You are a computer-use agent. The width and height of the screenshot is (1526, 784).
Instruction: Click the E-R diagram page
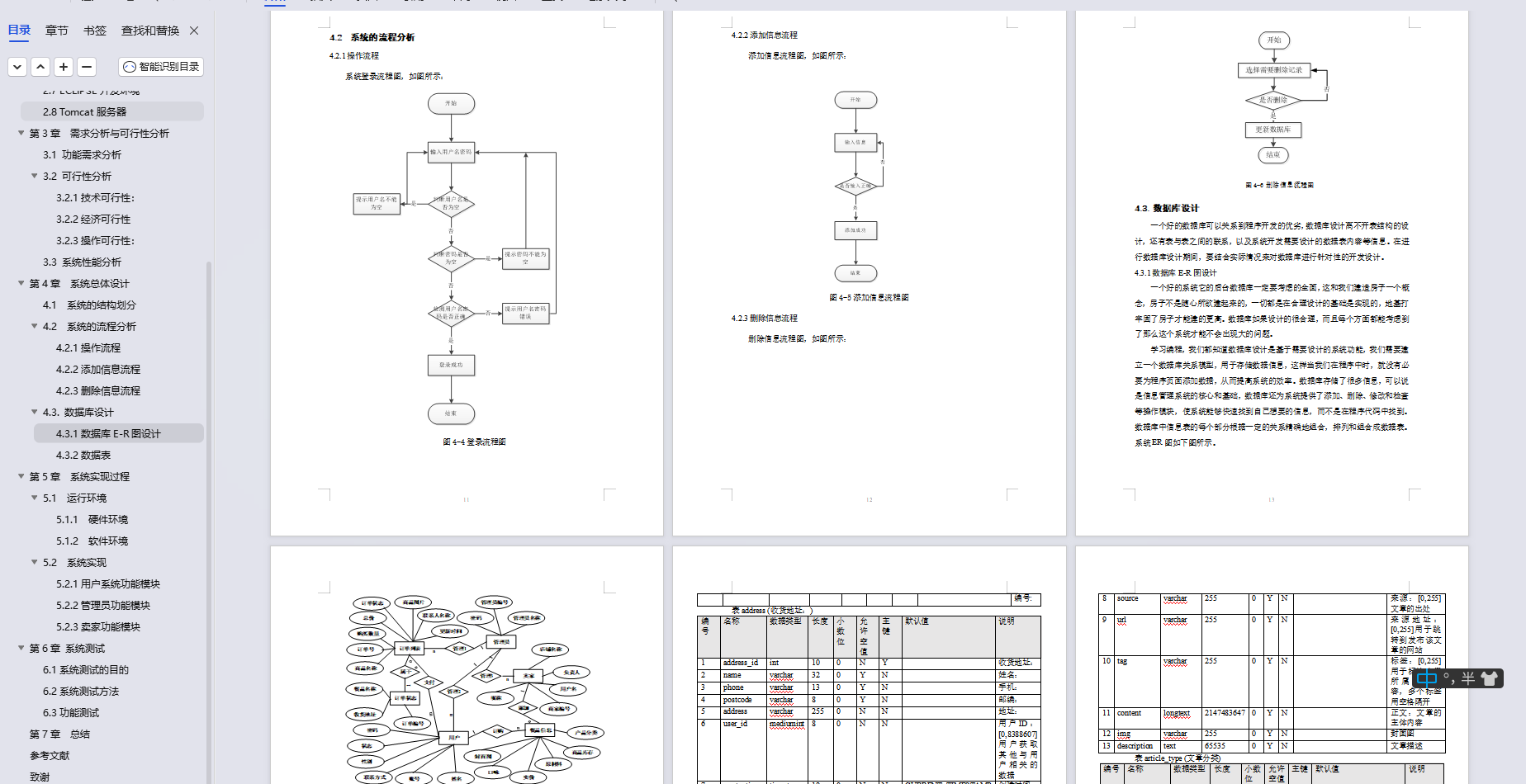467,665
